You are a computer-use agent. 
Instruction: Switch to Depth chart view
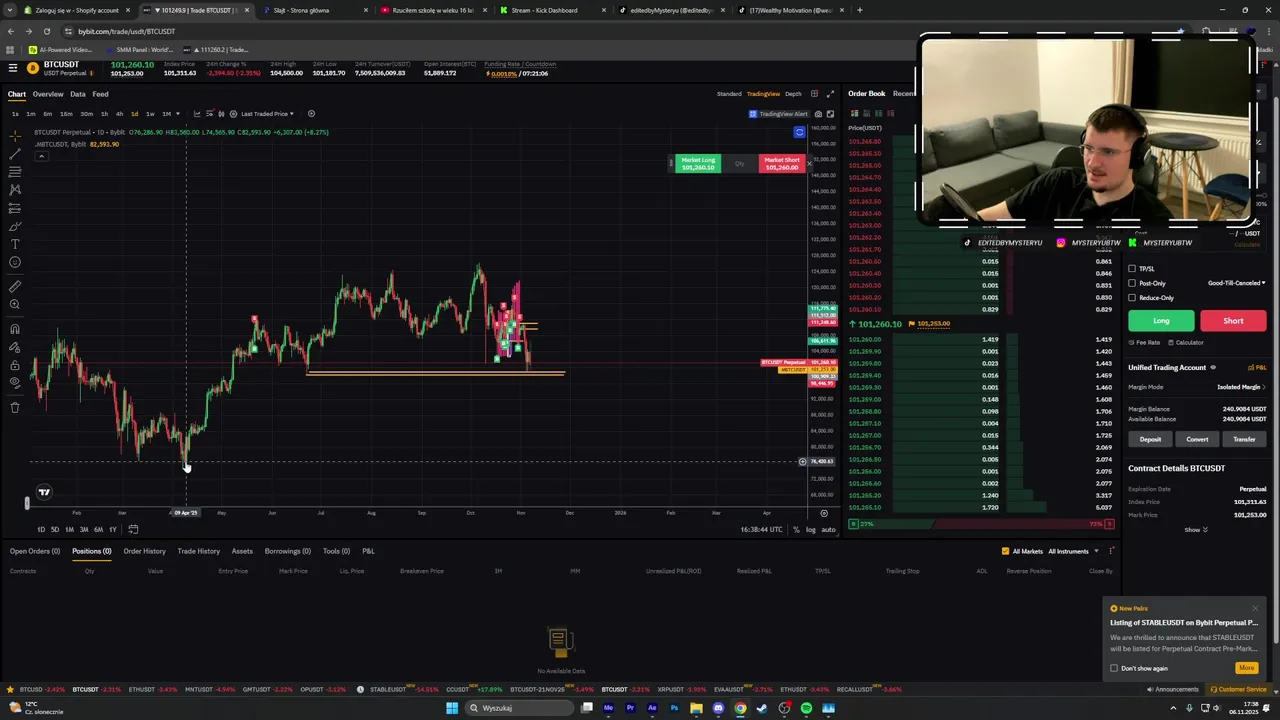pos(793,94)
